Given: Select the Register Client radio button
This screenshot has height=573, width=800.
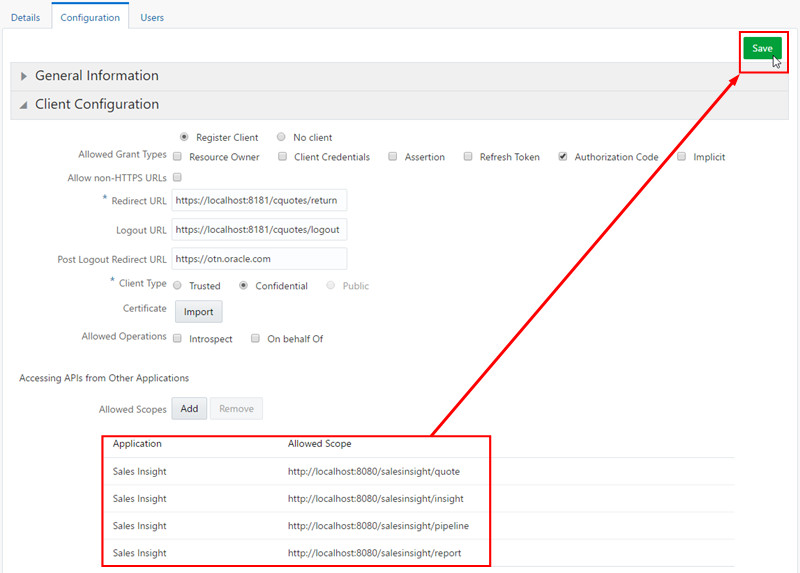Looking at the screenshot, I should (x=184, y=137).
